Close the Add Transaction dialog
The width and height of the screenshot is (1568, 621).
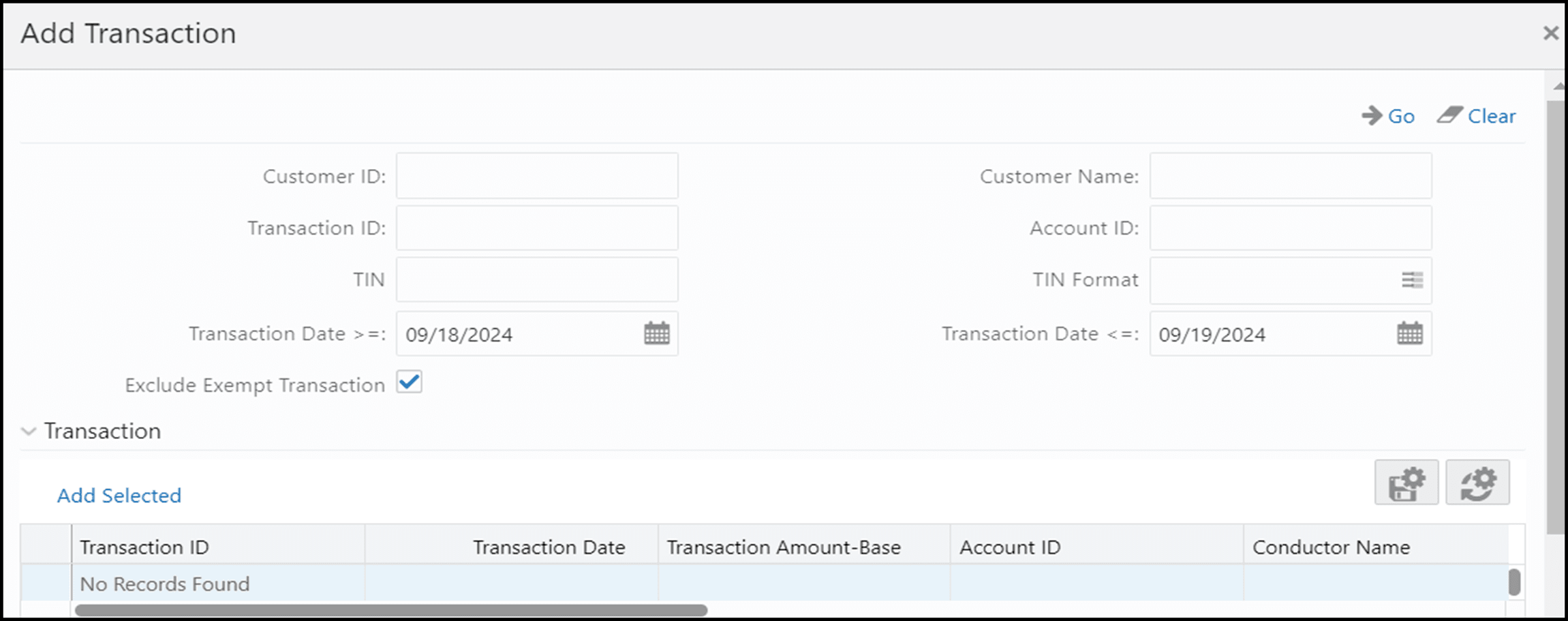tap(1551, 32)
